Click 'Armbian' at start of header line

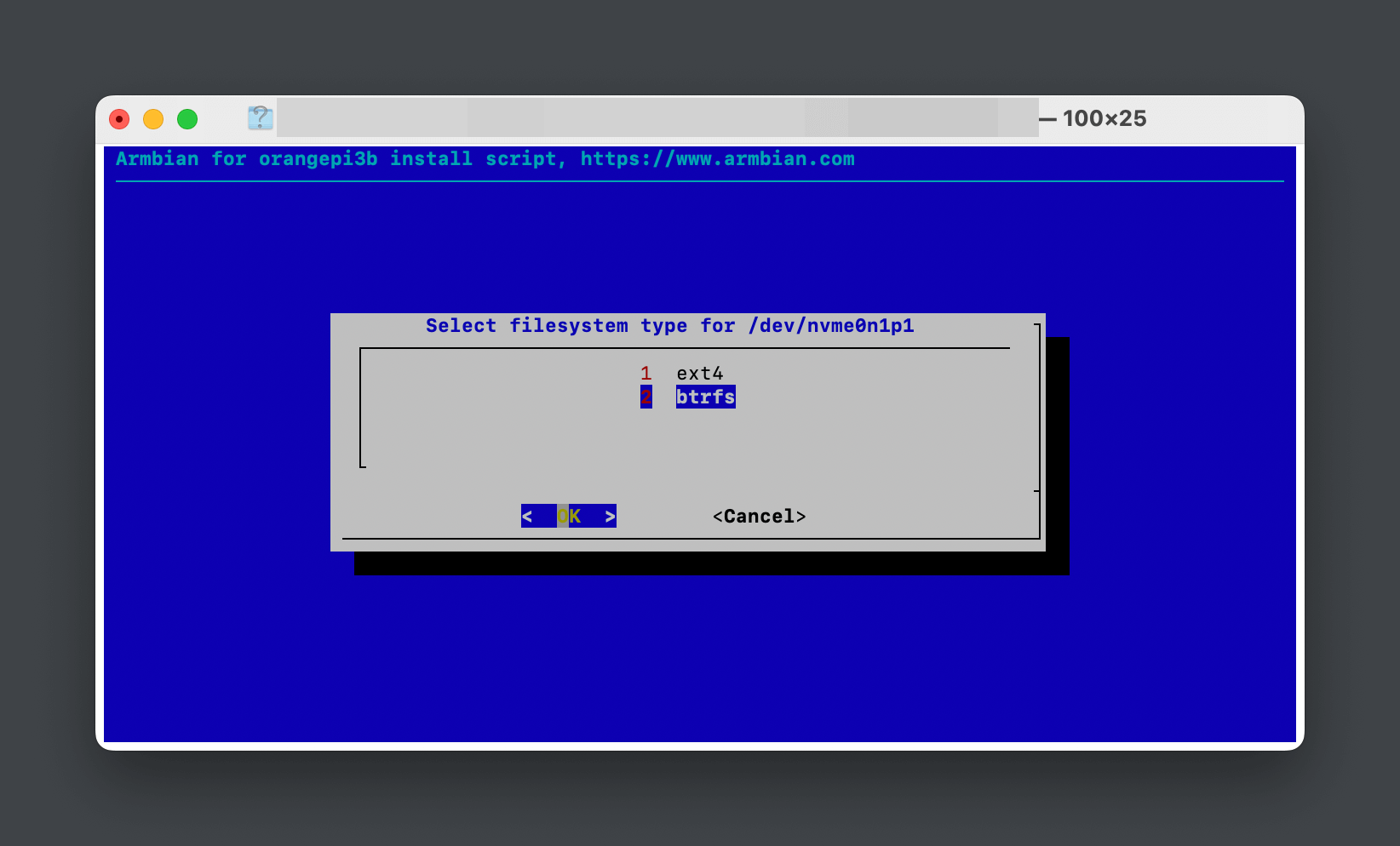[158, 159]
